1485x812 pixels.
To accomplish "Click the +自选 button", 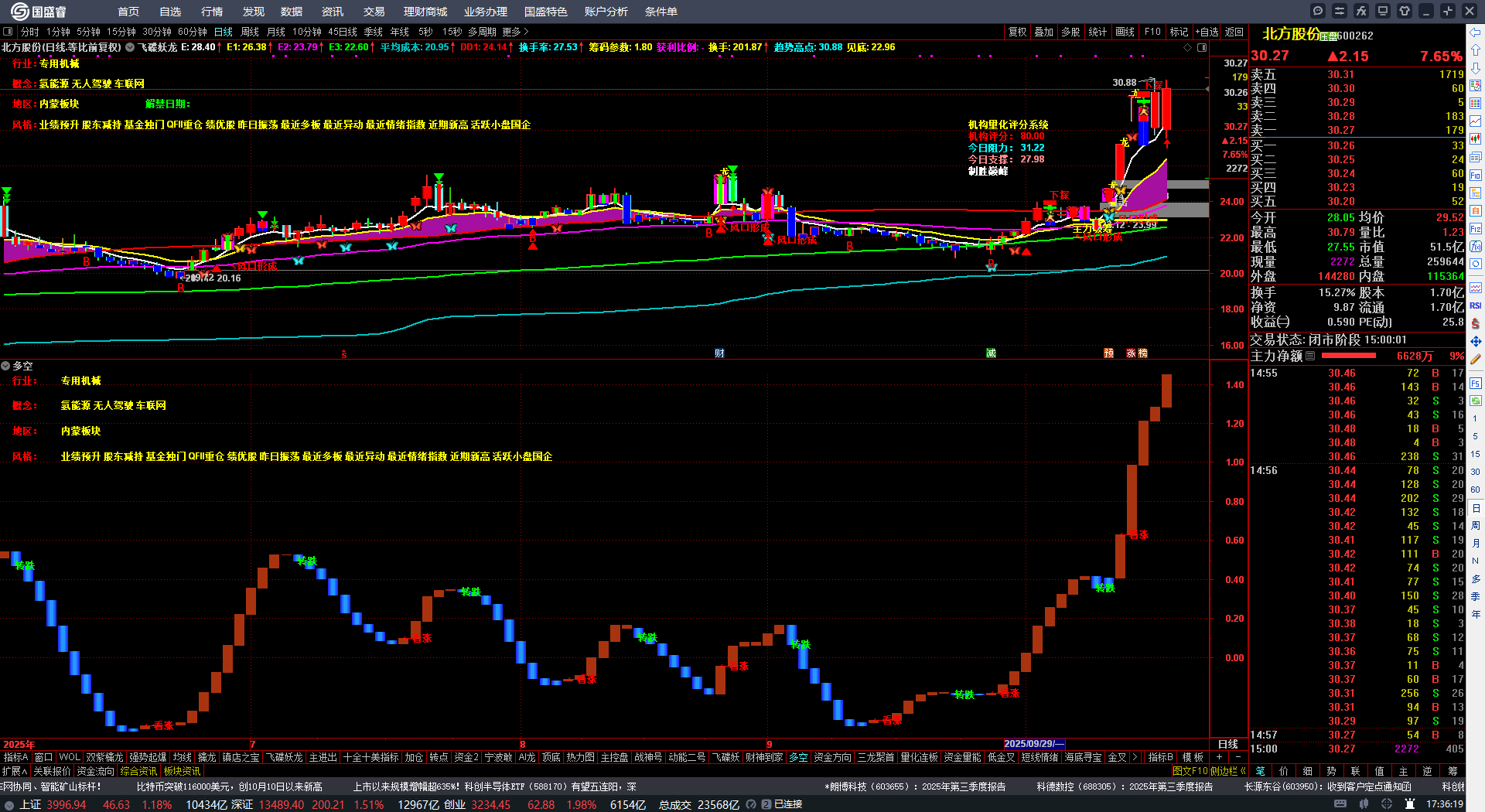I will [x=1207, y=32].
